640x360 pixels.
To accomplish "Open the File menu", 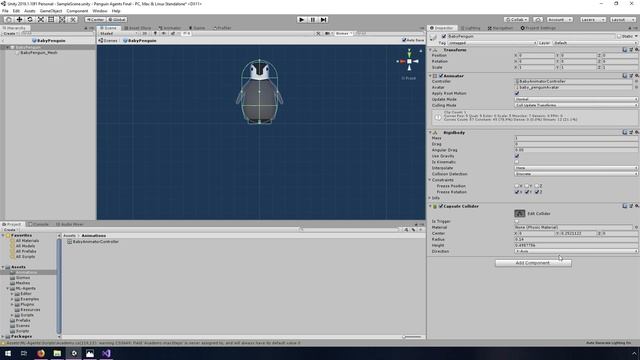I will point(5,11).
